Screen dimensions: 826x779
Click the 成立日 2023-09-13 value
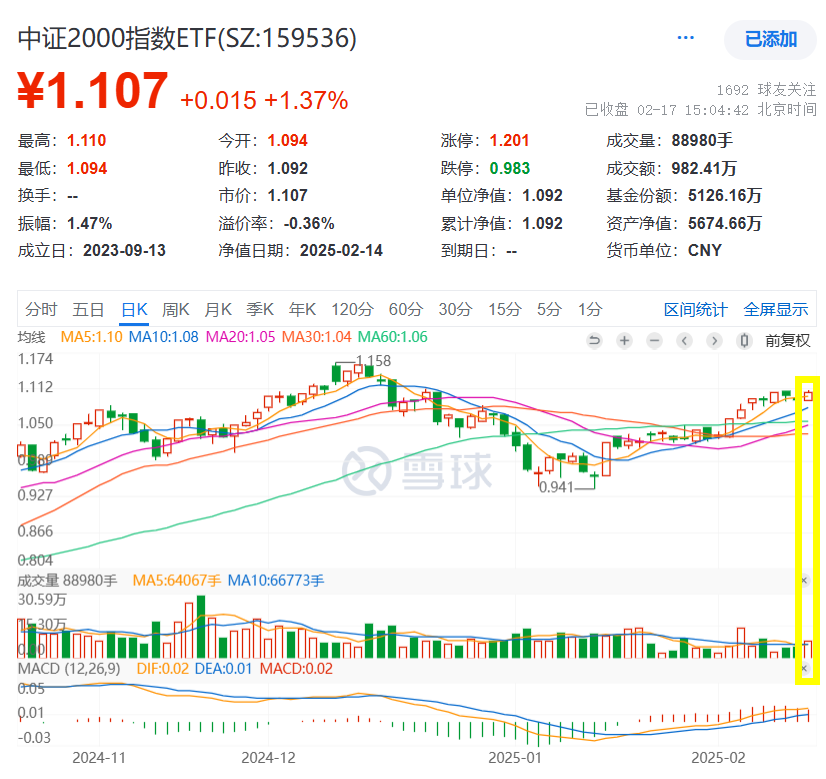tap(124, 250)
